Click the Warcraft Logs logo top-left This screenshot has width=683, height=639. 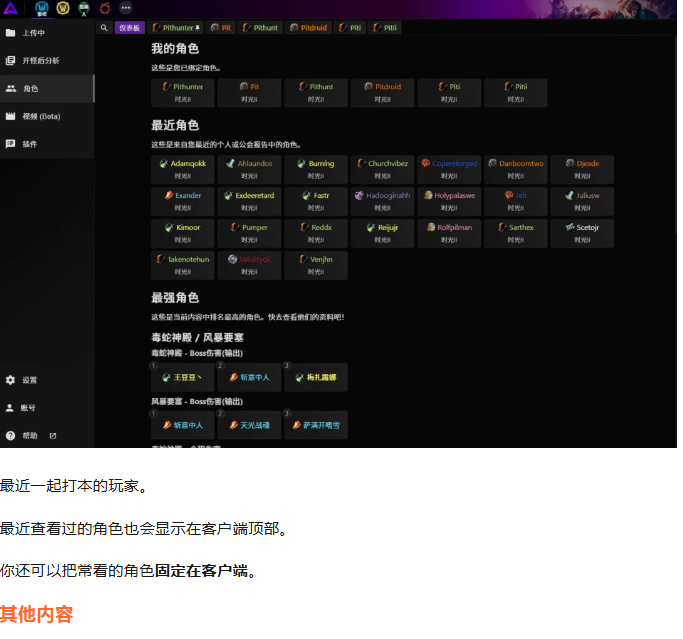click(x=9, y=8)
